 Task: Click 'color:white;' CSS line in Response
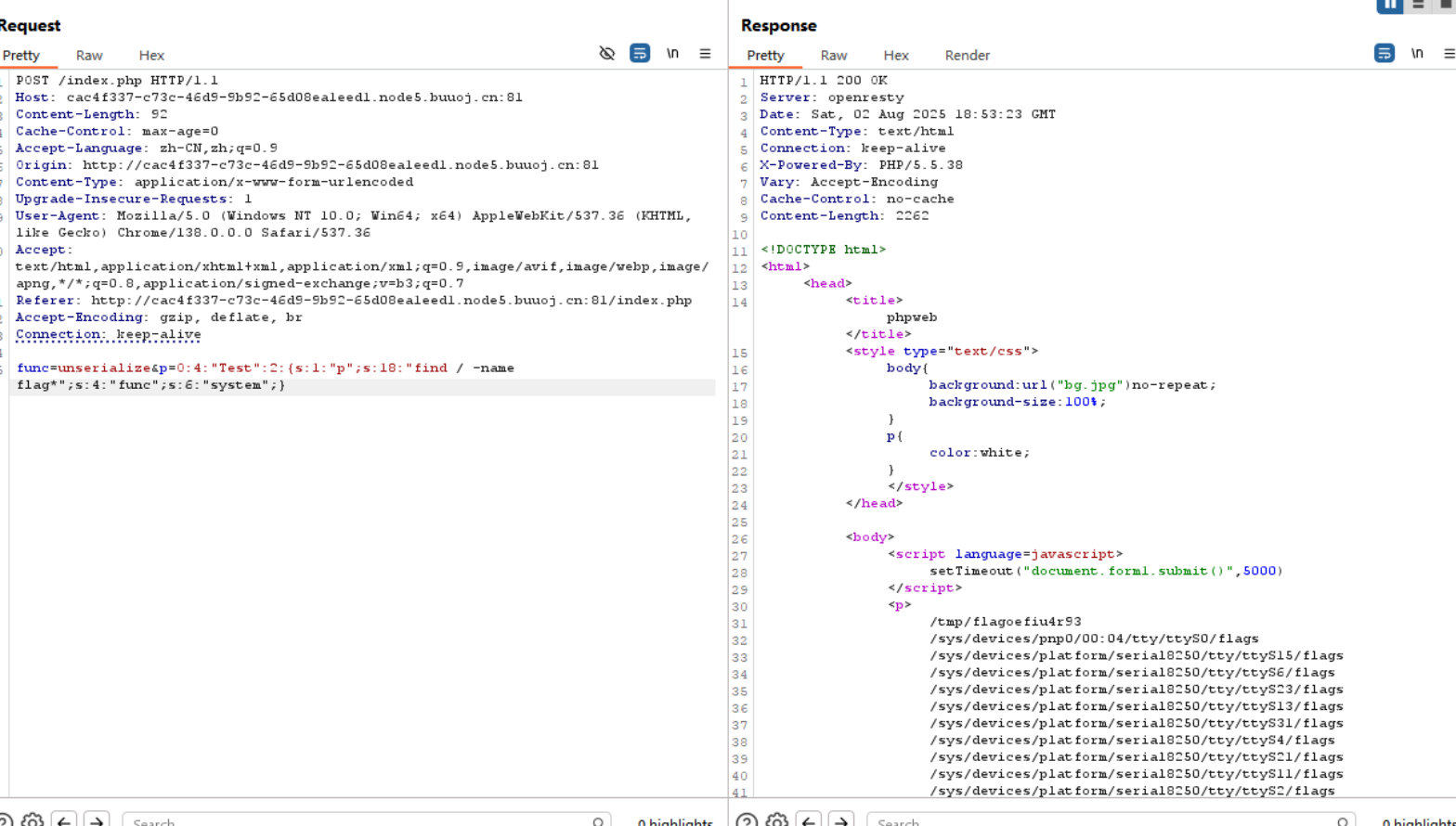coord(980,453)
